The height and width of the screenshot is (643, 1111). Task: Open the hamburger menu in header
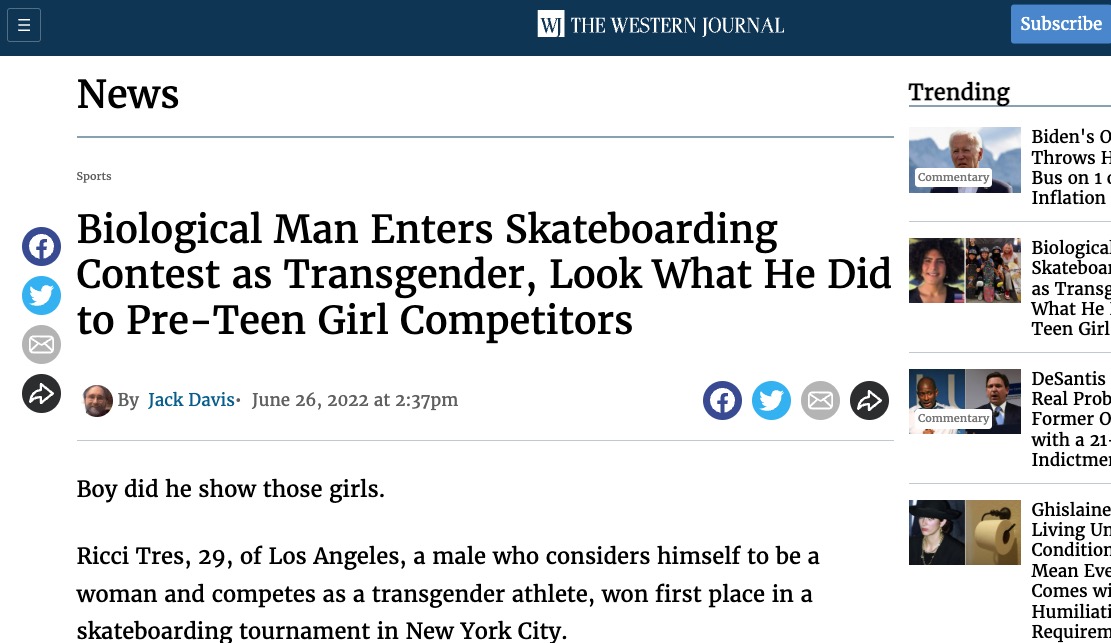click(24, 26)
